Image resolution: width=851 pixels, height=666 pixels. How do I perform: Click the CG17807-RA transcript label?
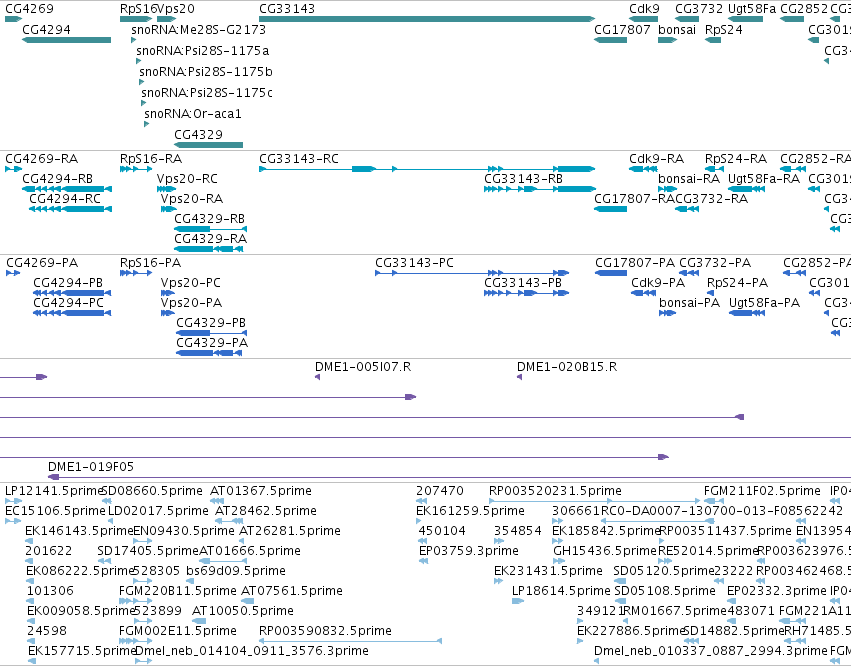coord(634,199)
